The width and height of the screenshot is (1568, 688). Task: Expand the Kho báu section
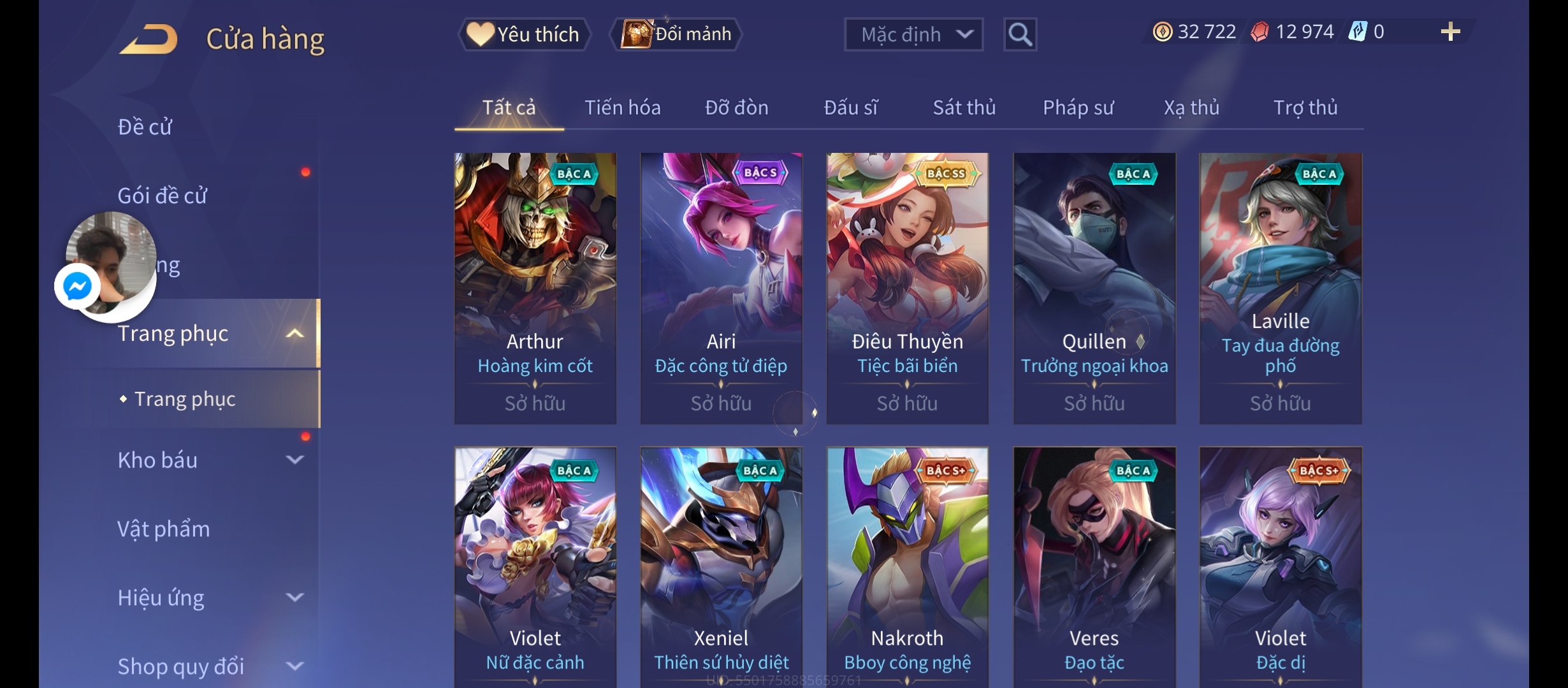coord(294,460)
